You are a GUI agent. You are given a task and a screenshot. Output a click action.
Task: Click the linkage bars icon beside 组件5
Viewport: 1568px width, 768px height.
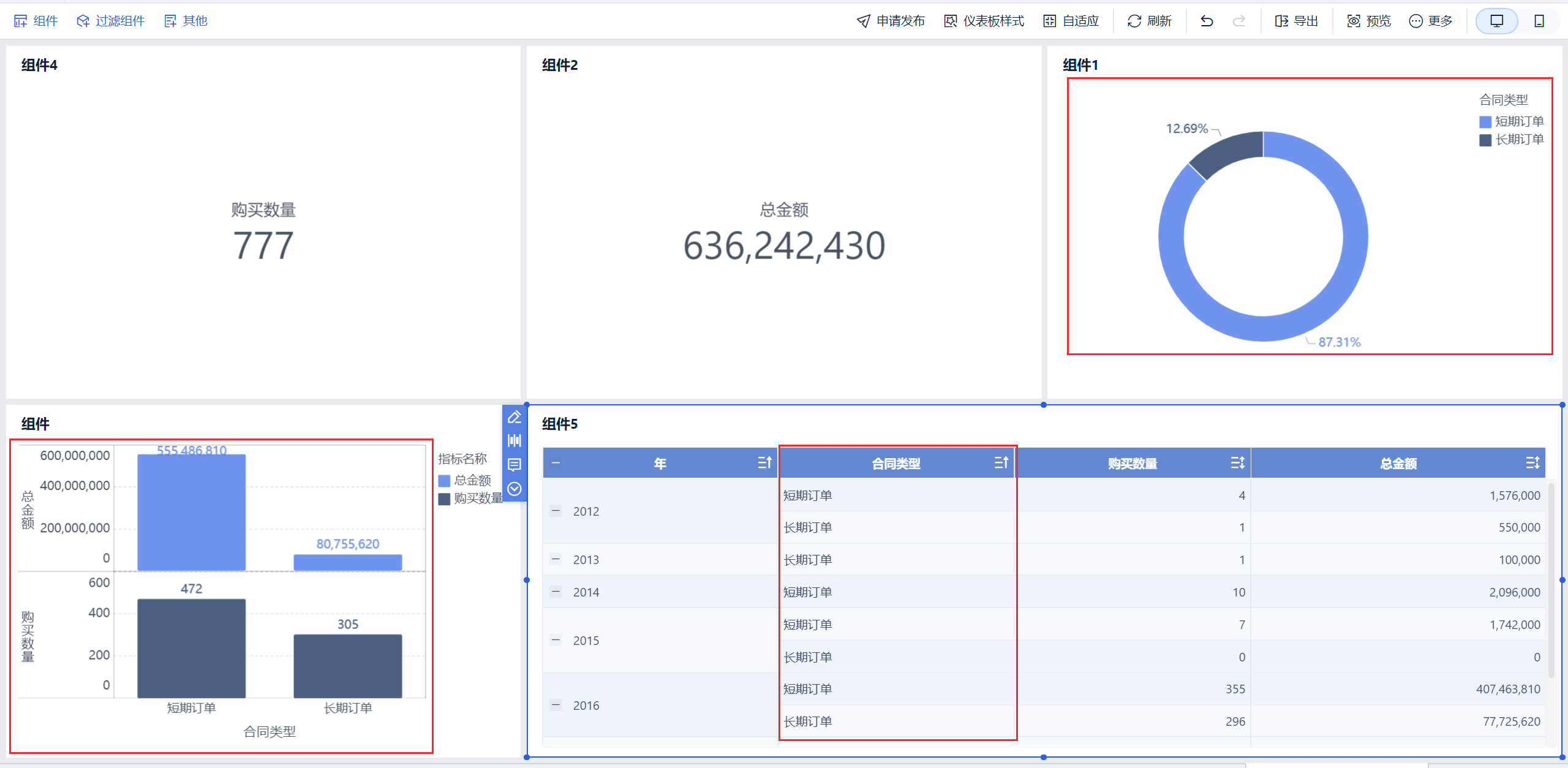click(x=514, y=440)
